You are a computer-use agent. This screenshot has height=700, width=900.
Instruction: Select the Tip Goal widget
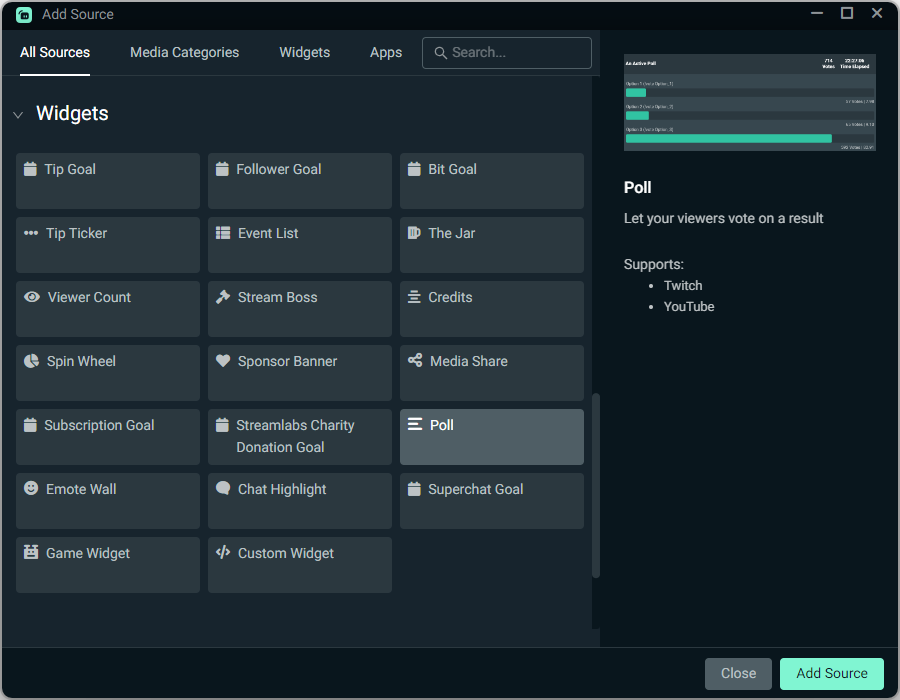[107, 181]
